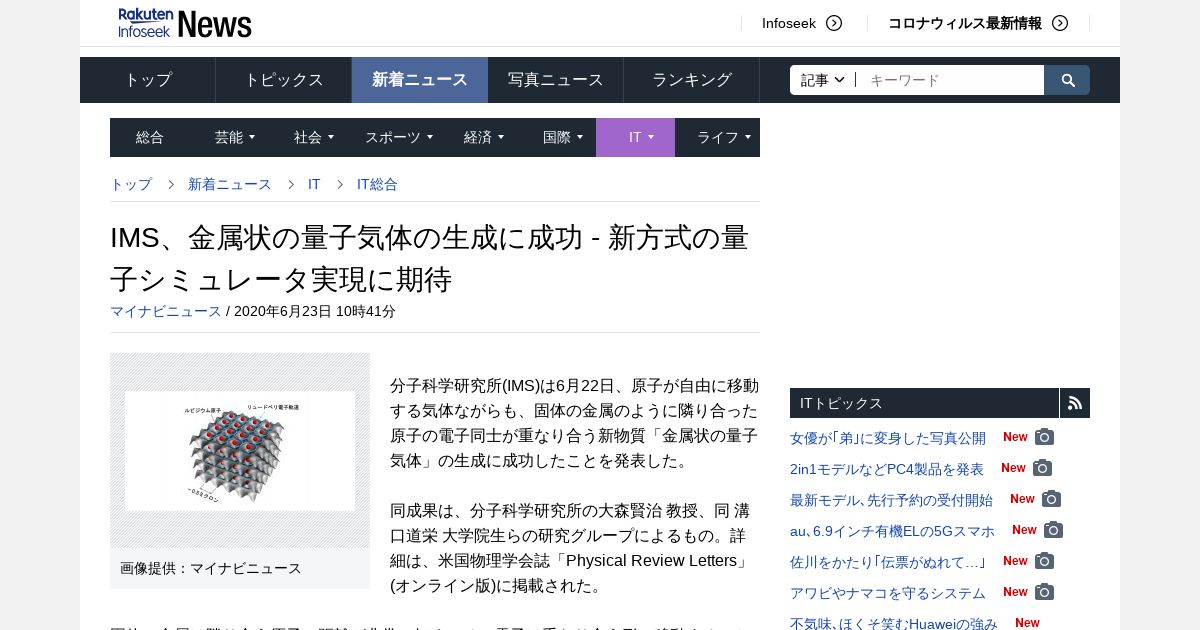Screen dimensions: 1200x630
Task: Click camera icon next to 女優が「弟」に変身した写真公開
Action: pyautogui.click(x=1044, y=437)
